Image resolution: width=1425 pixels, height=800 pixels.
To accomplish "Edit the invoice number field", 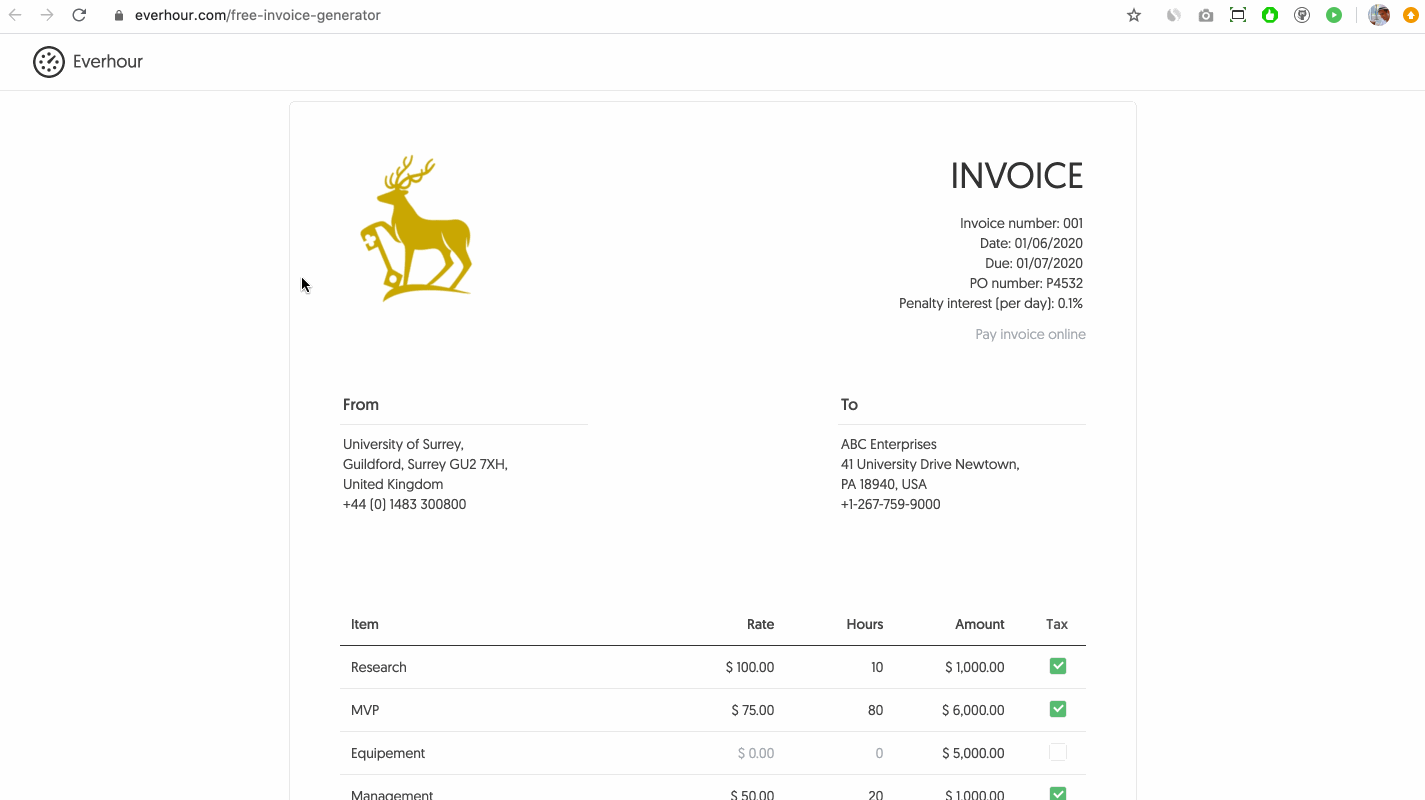I will [1021, 222].
